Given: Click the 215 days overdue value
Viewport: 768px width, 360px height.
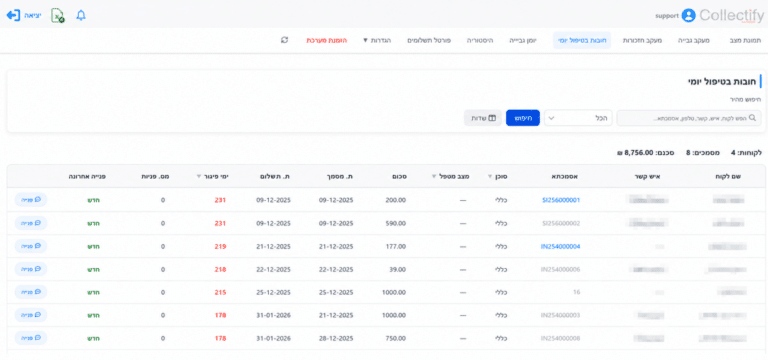Looking at the screenshot, I should 220,292.
